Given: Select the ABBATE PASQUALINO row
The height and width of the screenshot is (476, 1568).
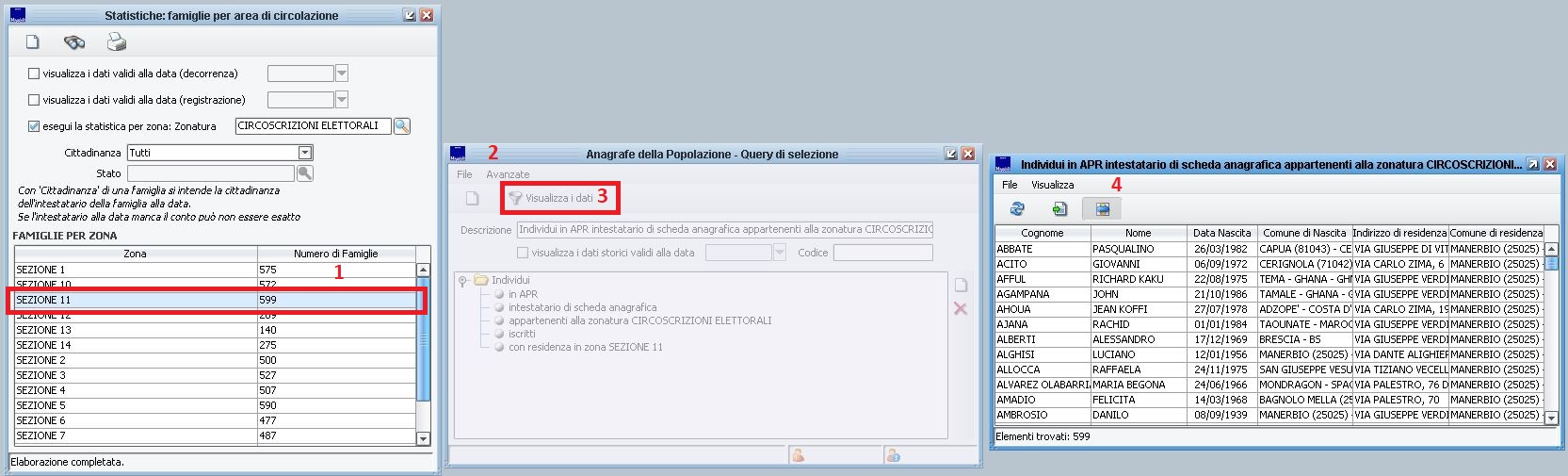Looking at the screenshot, I should click(1269, 249).
